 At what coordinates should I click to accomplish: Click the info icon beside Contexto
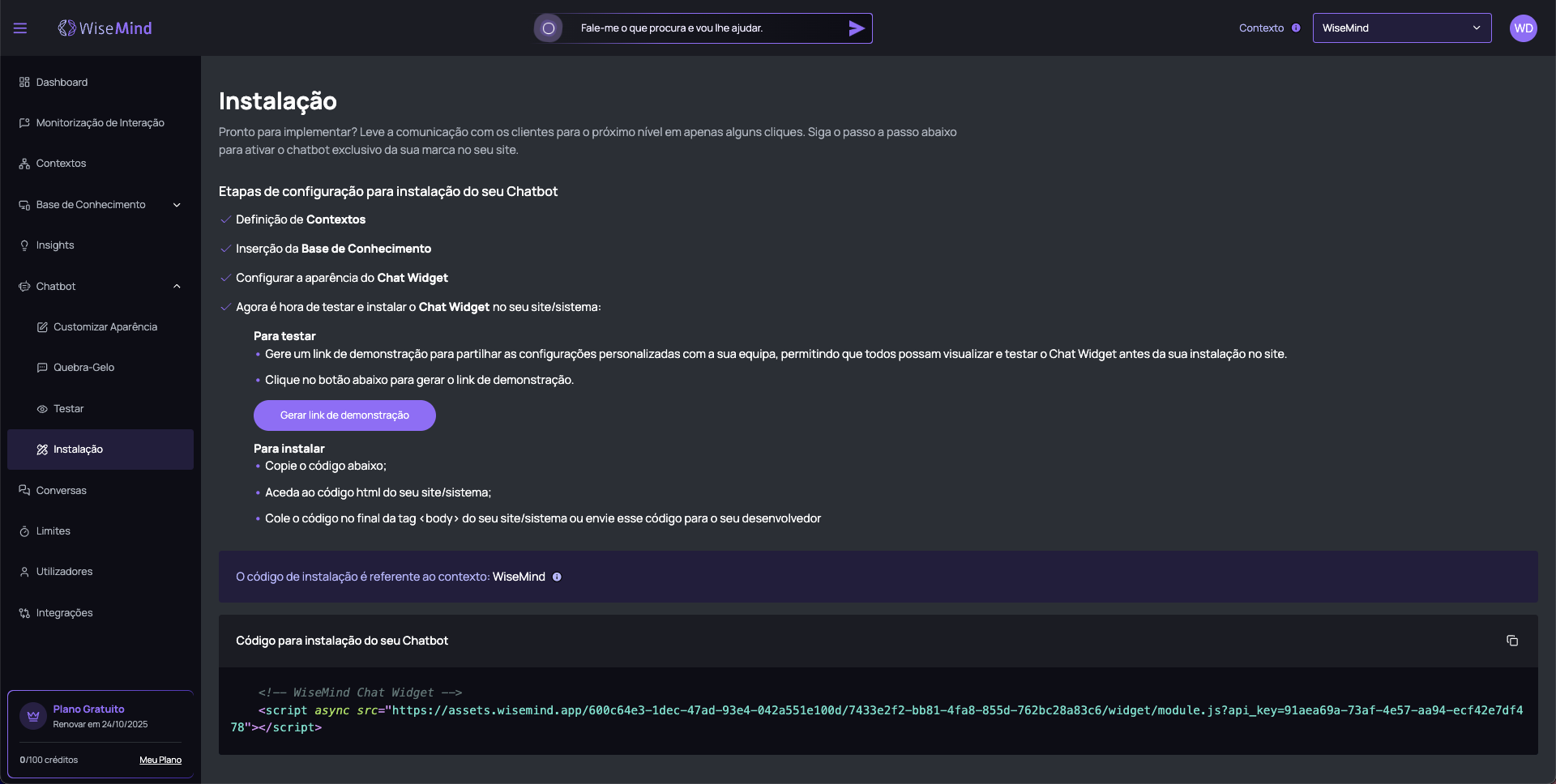coord(1296,28)
